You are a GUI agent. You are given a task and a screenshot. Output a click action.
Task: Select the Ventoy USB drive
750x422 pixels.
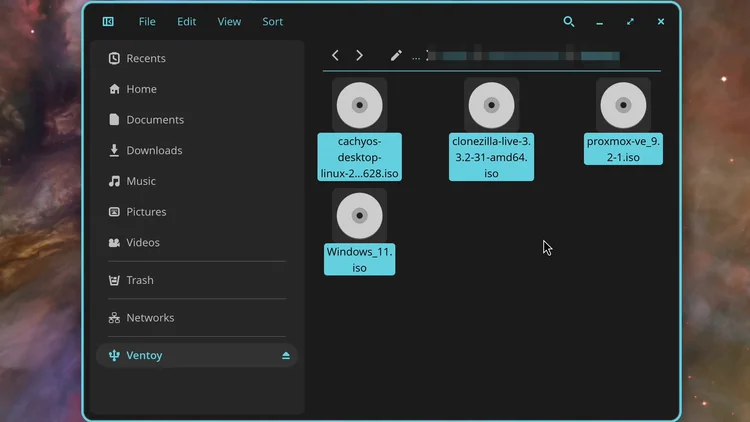(197, 355)
